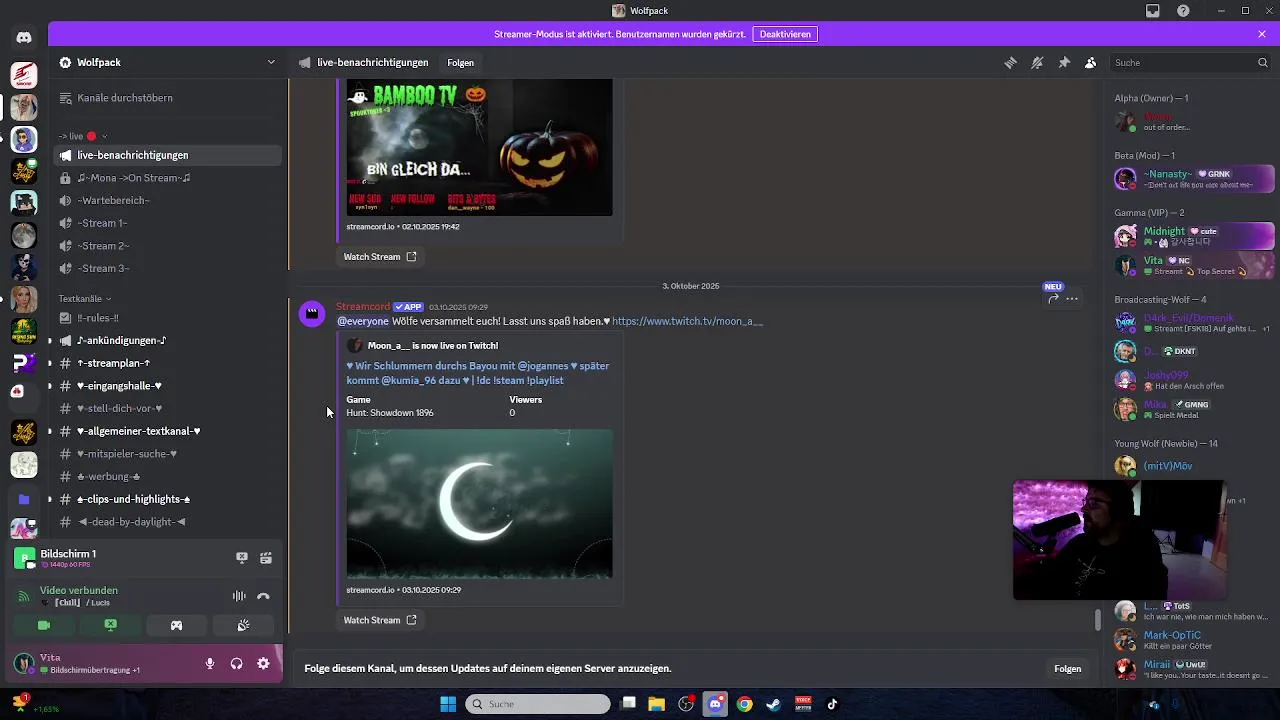Open the stell-dich-vor channel
Screen dimensions: 1280x720
167,408
